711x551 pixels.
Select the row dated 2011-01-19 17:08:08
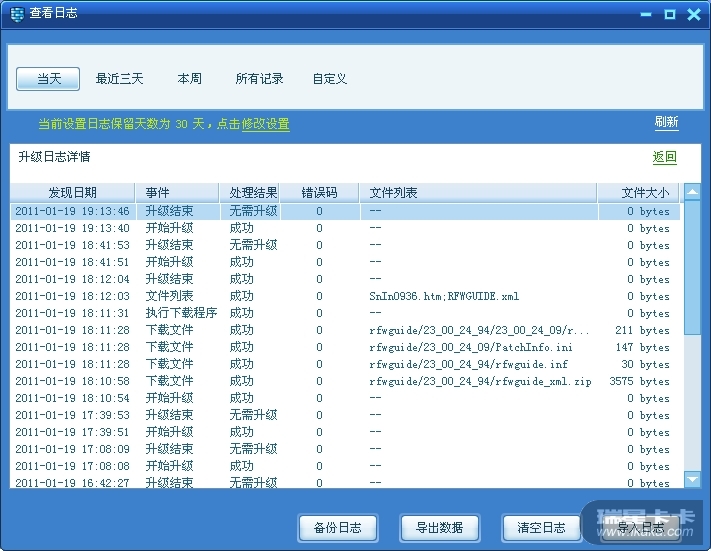pyautogui.click(x=345, y=466)
